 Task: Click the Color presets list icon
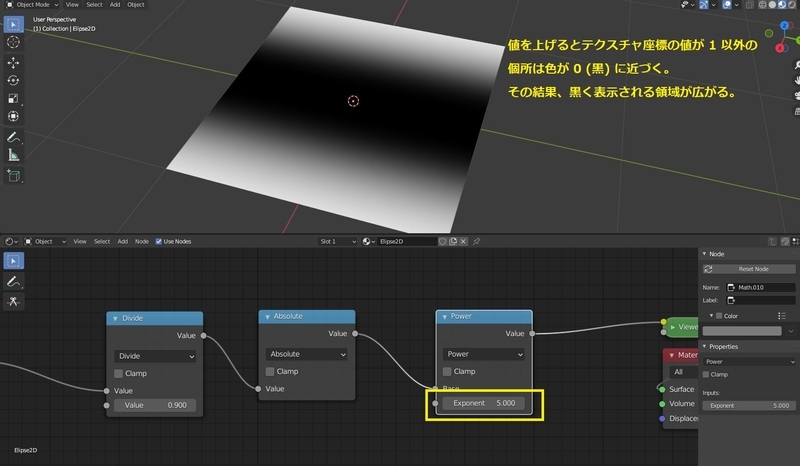click(x=782, y=316)
